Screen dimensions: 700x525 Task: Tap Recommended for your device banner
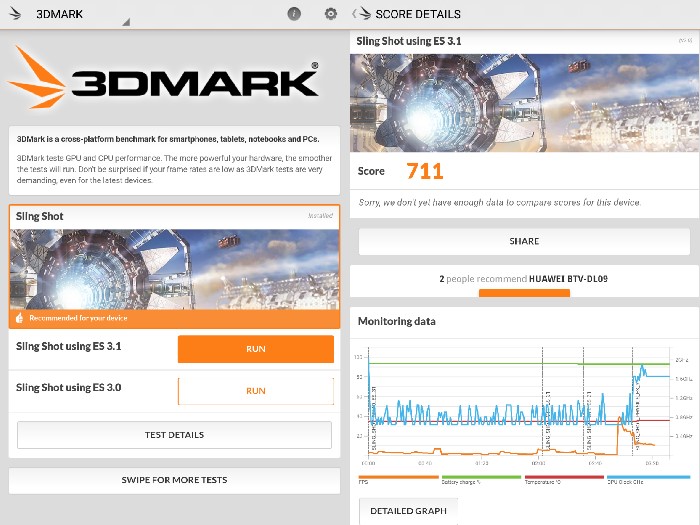click(x=175, y=319)
